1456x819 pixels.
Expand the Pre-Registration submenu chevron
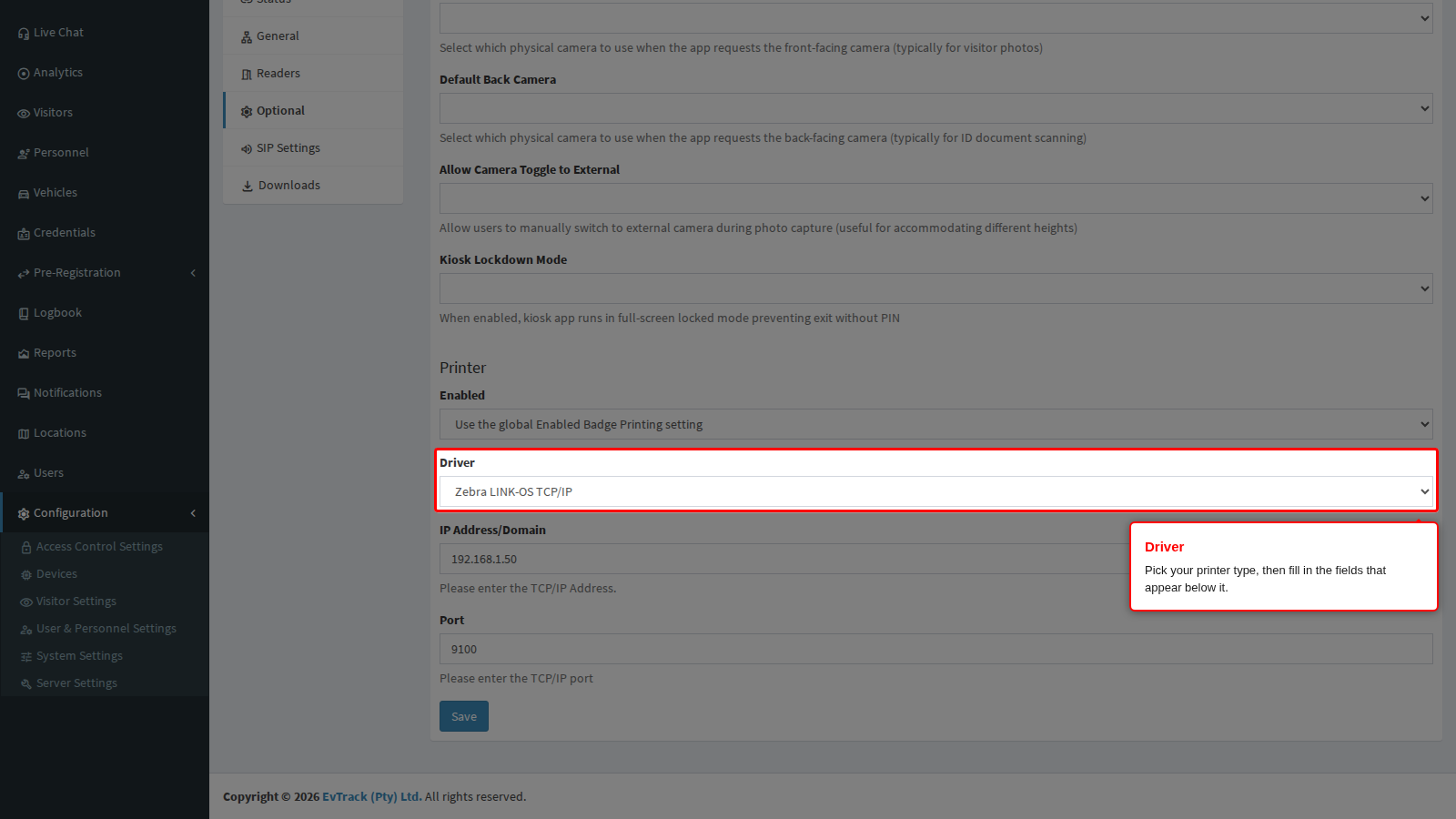coord(193,273)
